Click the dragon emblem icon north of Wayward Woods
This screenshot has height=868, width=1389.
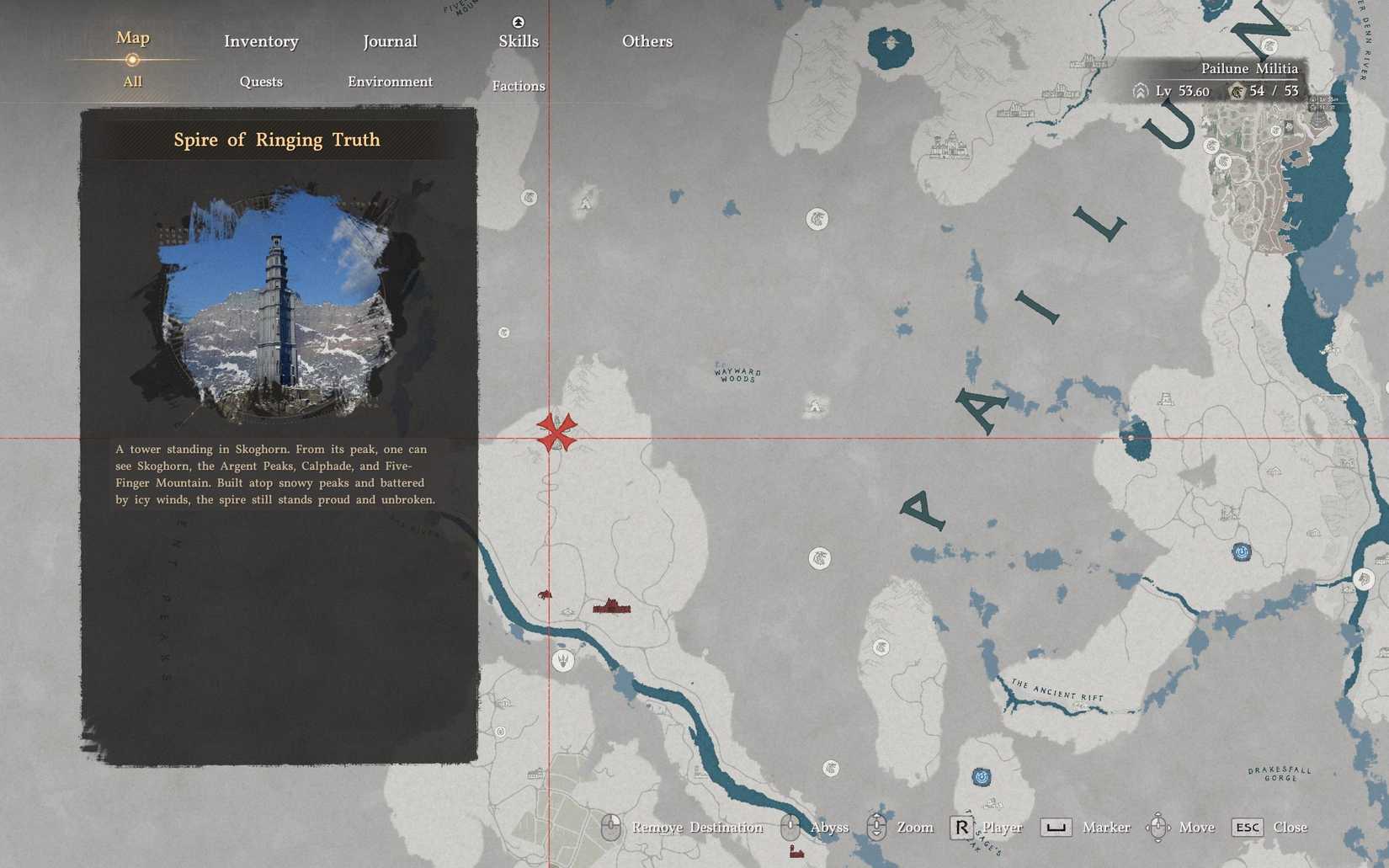coord(817,220)
